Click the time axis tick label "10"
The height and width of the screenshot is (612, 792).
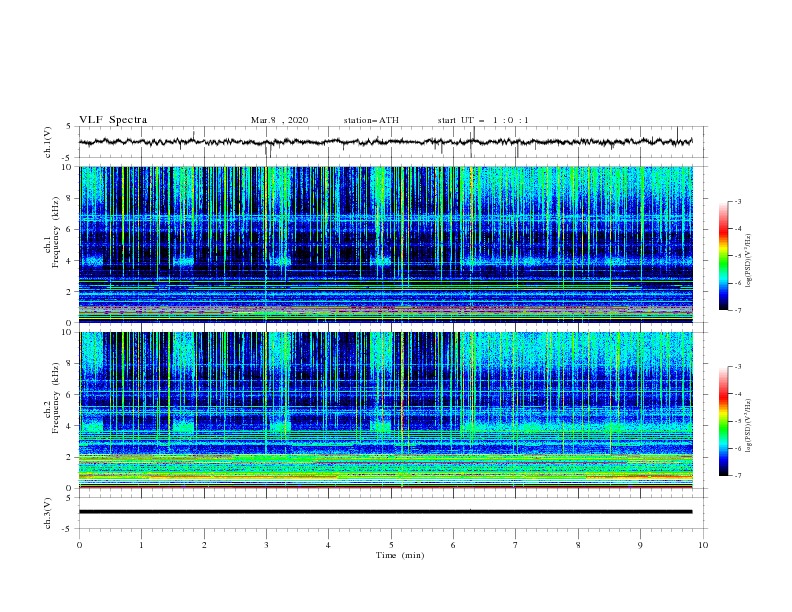tap(703, 545)
